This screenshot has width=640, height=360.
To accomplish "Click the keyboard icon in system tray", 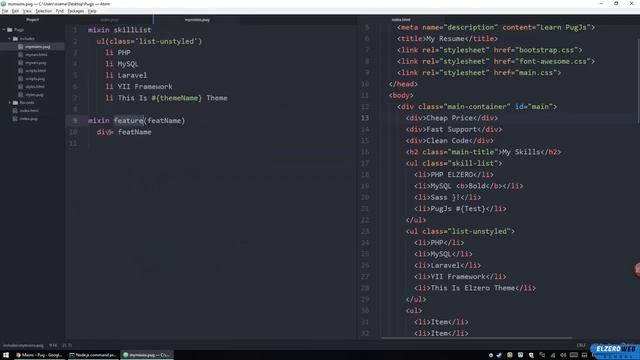I will pyautogui.click(x=574, y=355).
